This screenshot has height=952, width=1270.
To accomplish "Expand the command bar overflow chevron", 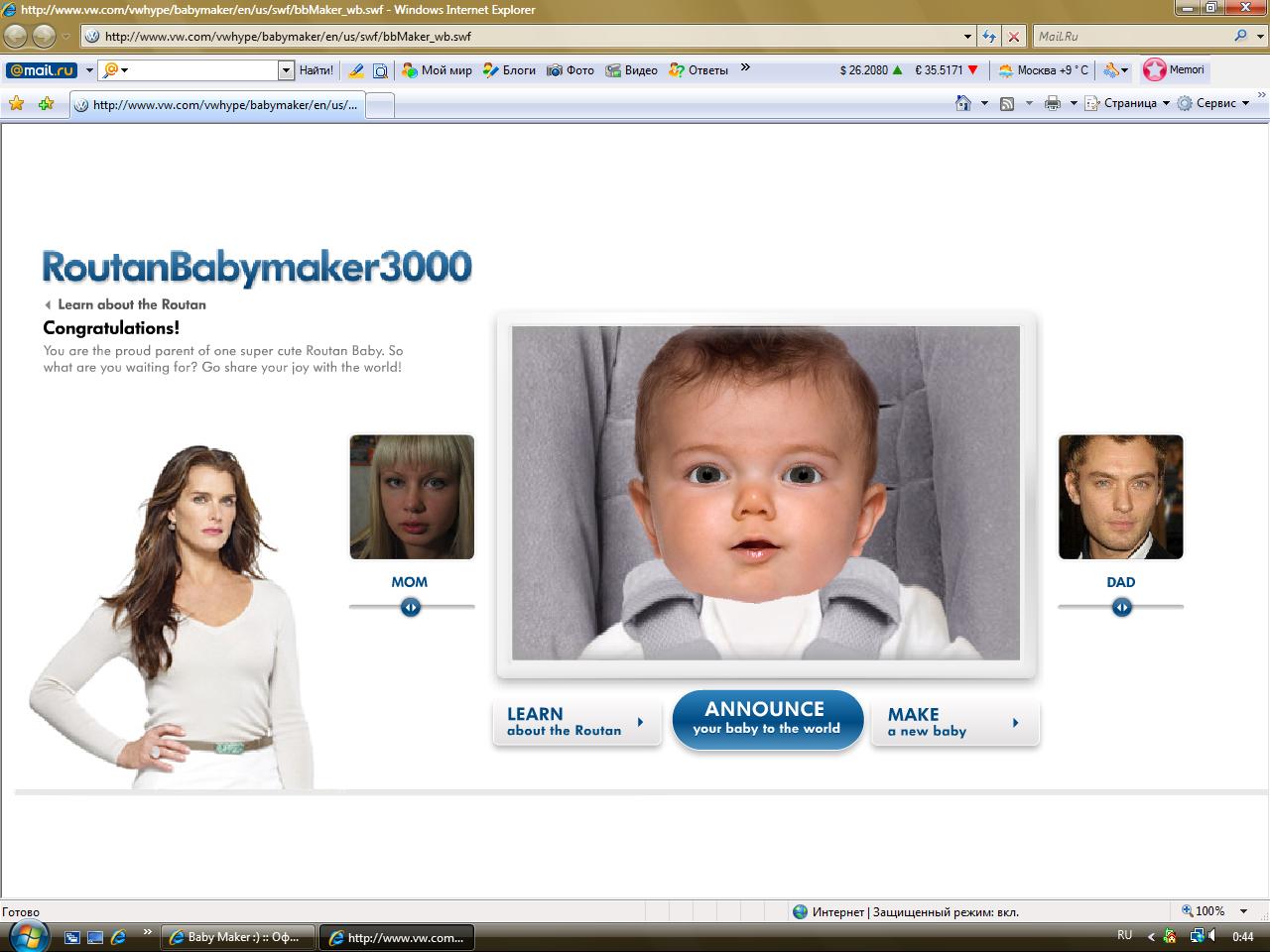I will click(x=1262, y=96).
